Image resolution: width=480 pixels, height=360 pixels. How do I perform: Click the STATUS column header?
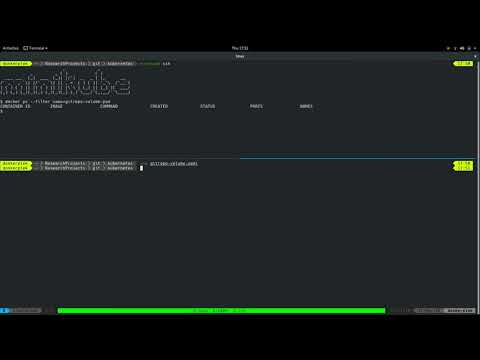point(207,106)
